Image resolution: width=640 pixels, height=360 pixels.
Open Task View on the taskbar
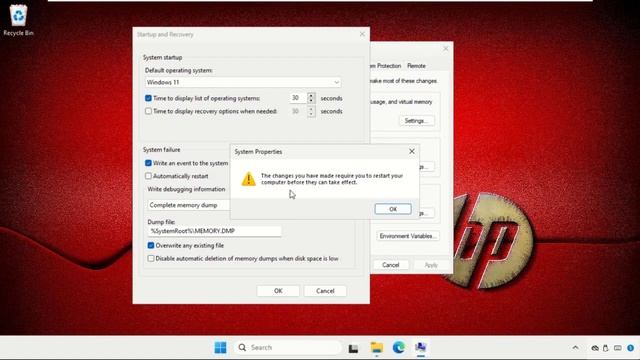(x=353, y=348)
